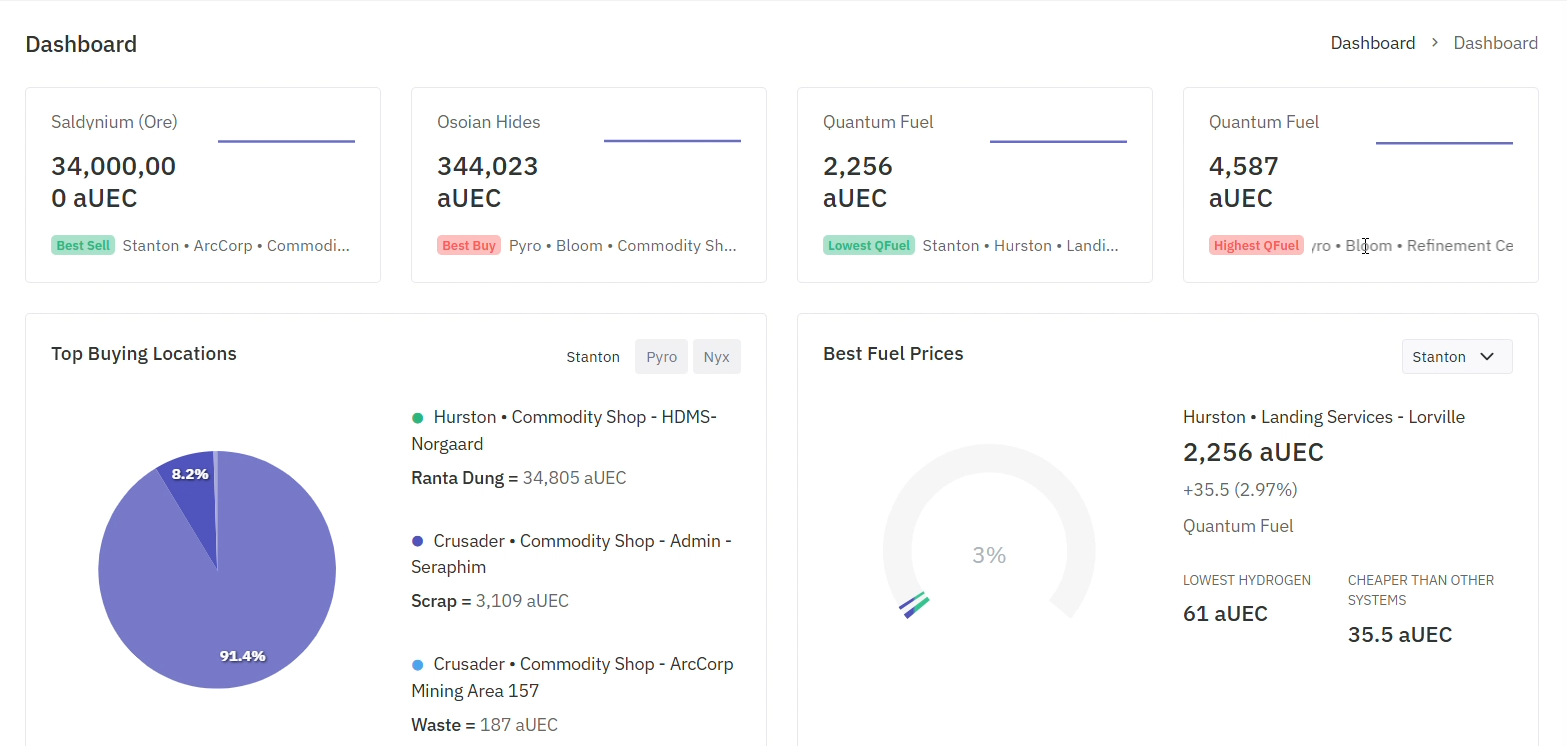
Task: Click the Highest QFuel badge
Action: coord(1256,245)
